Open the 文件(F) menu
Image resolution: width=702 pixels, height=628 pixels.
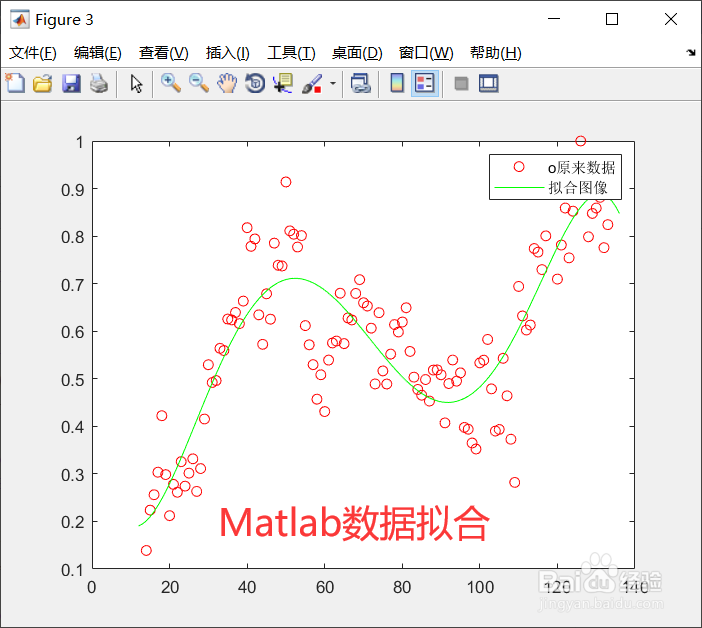(33, 53)
